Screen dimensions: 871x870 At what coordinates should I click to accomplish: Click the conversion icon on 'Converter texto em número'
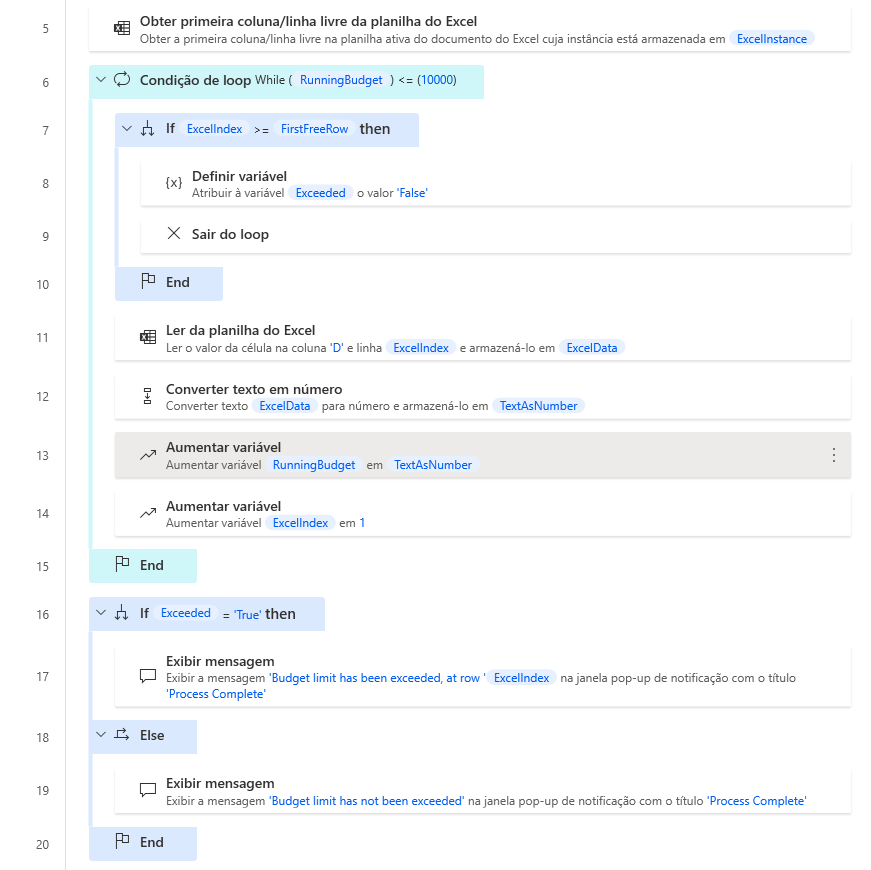(147, 397)
